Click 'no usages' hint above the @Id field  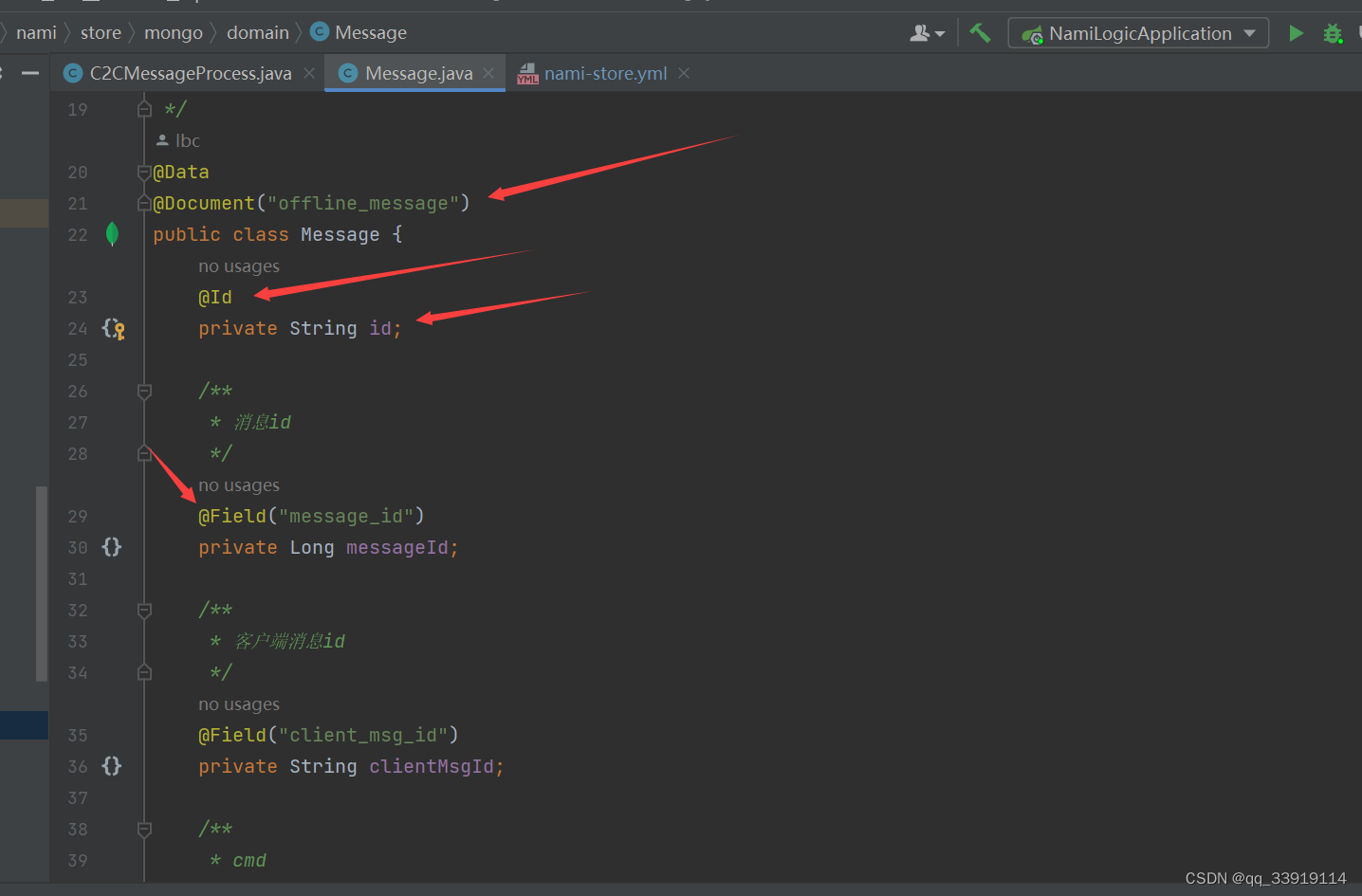tap(239, 266)
